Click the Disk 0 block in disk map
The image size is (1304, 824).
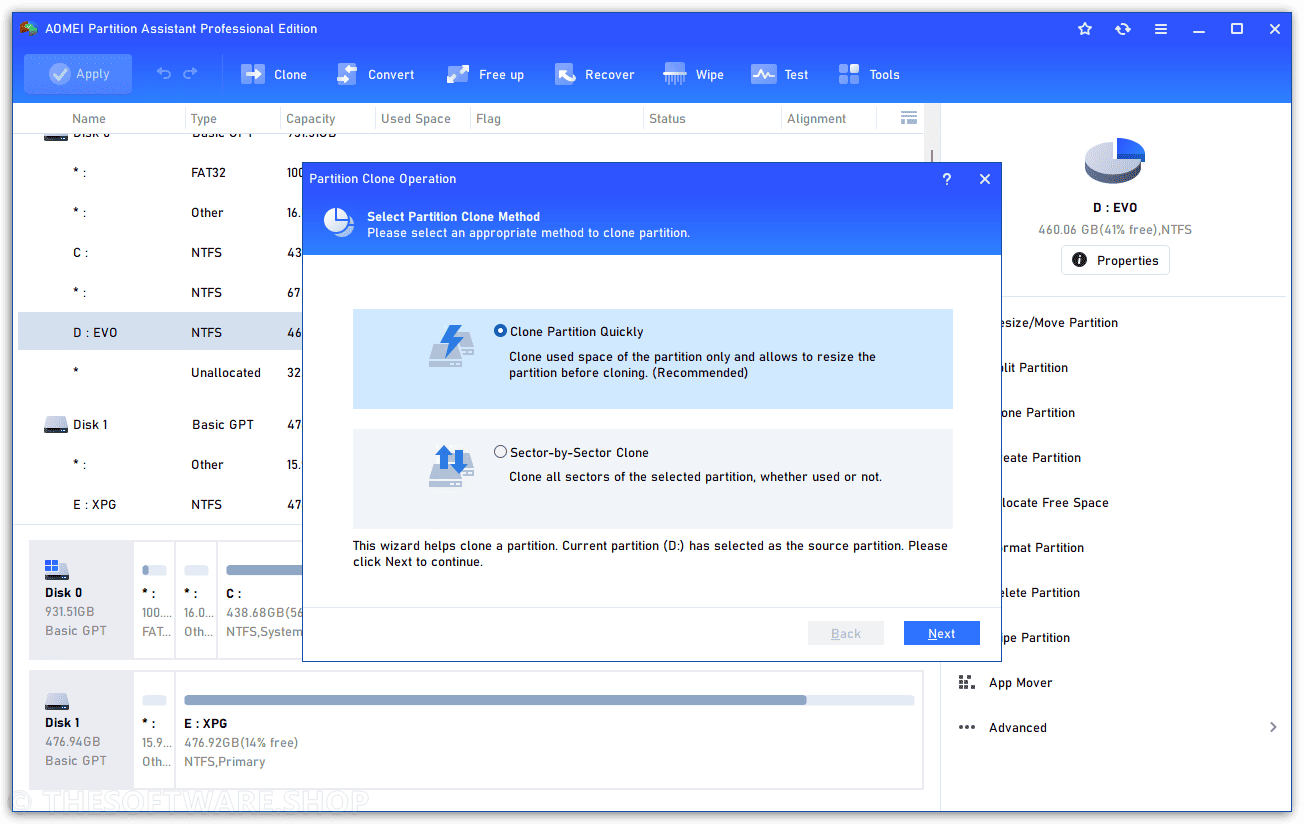[x=81, y=600]
